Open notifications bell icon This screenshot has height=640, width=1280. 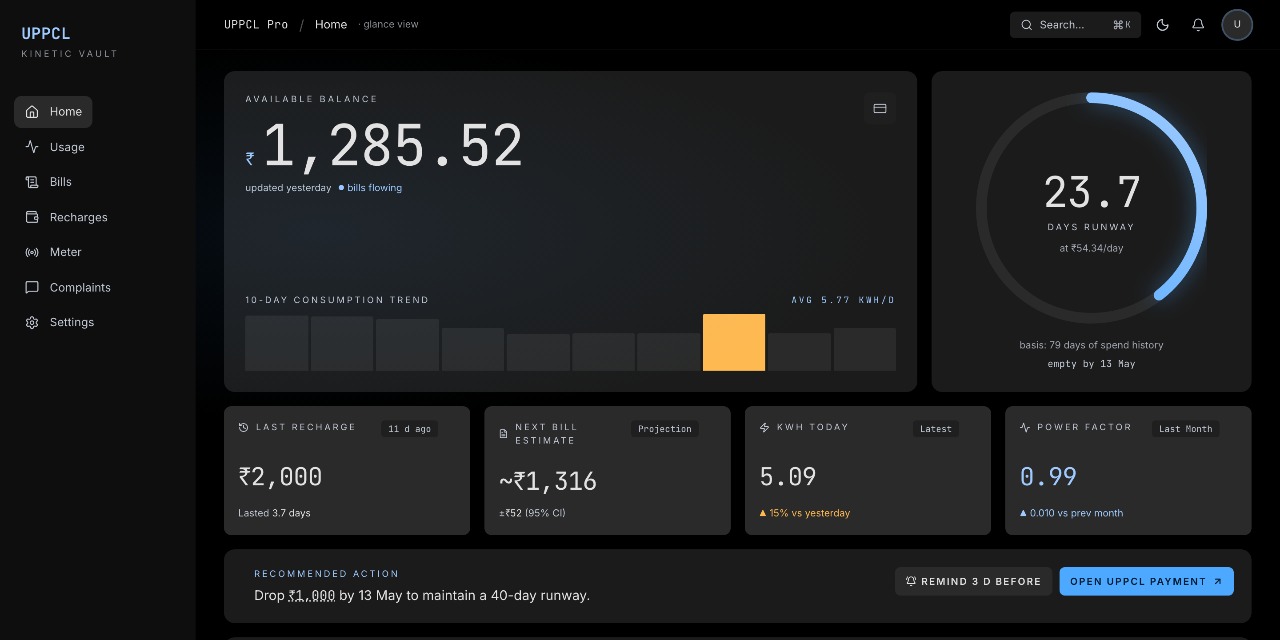(1198, 25)
